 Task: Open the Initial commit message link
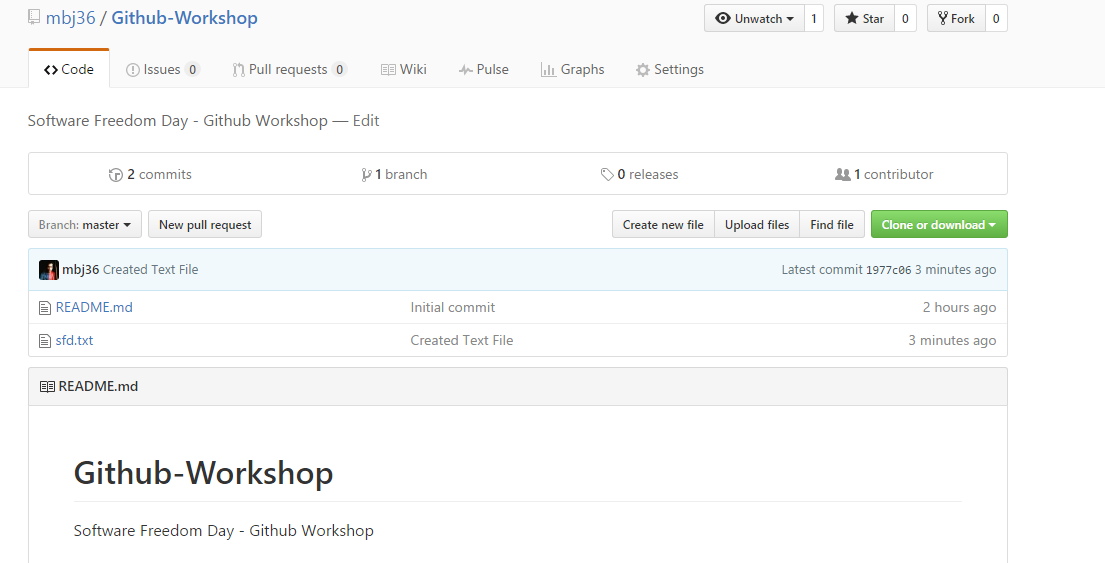[x=452, y=307]
